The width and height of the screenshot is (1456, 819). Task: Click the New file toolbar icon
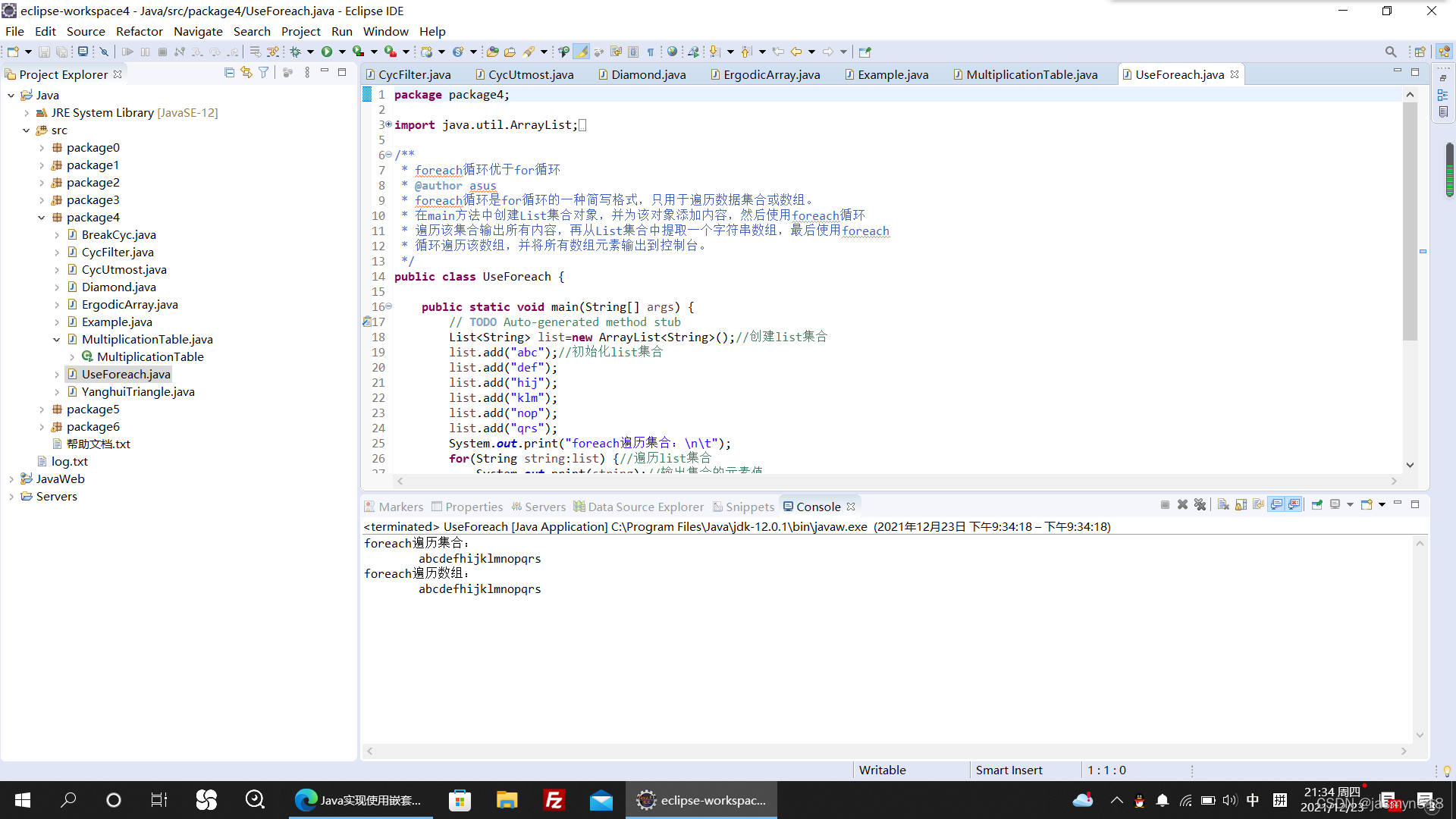point(13,52)
